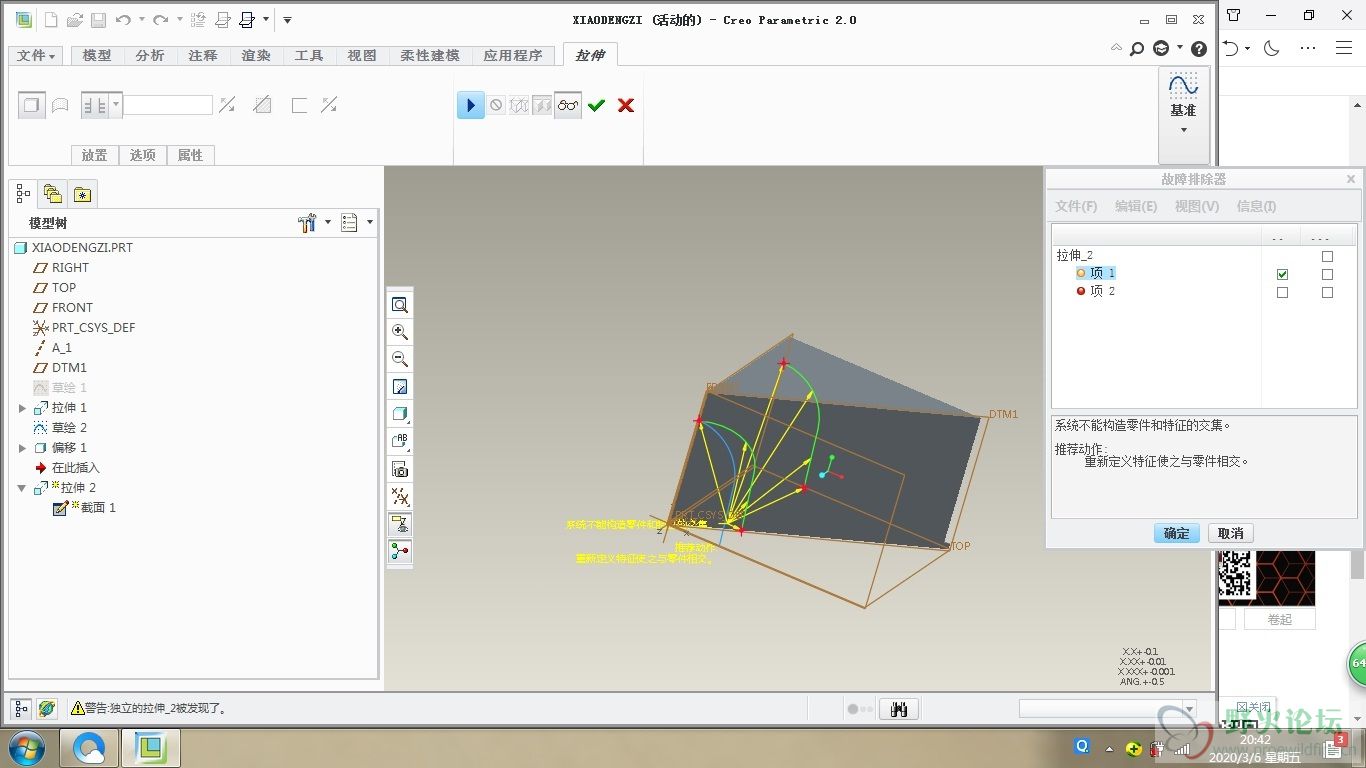Check 项 1 second column checkbox
Viewport: 1366px width, 768px height.
1327,274
